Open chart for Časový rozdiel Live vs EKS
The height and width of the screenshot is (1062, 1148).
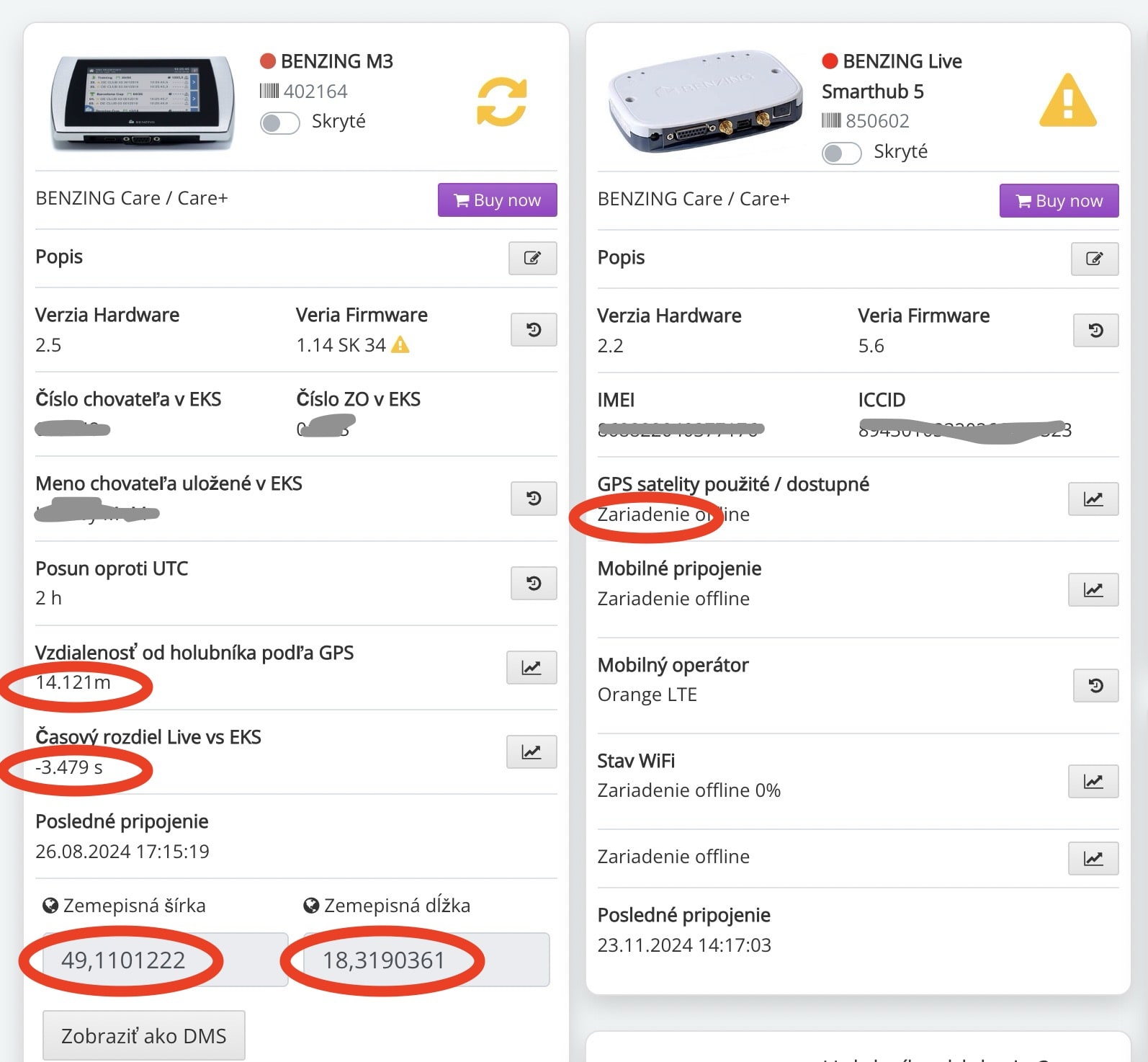(532, 751)
